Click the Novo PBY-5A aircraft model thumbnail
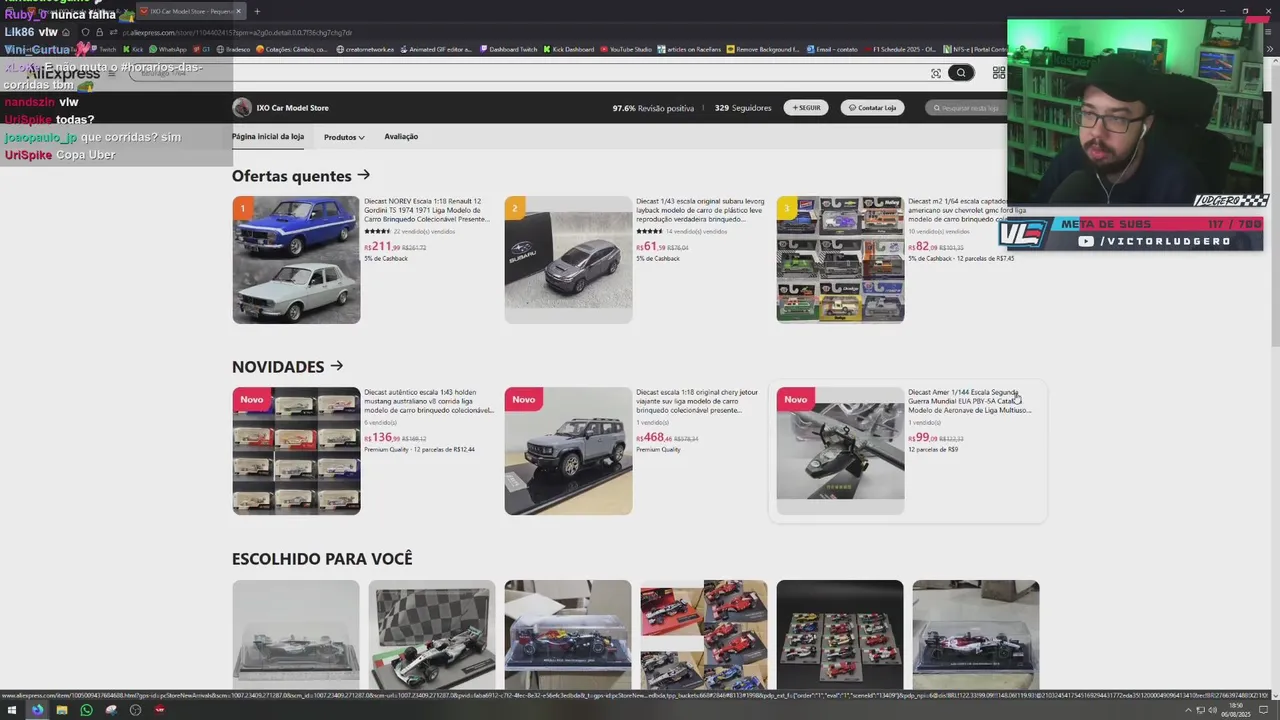1280x720 pixels. click(x=840, y=451)
